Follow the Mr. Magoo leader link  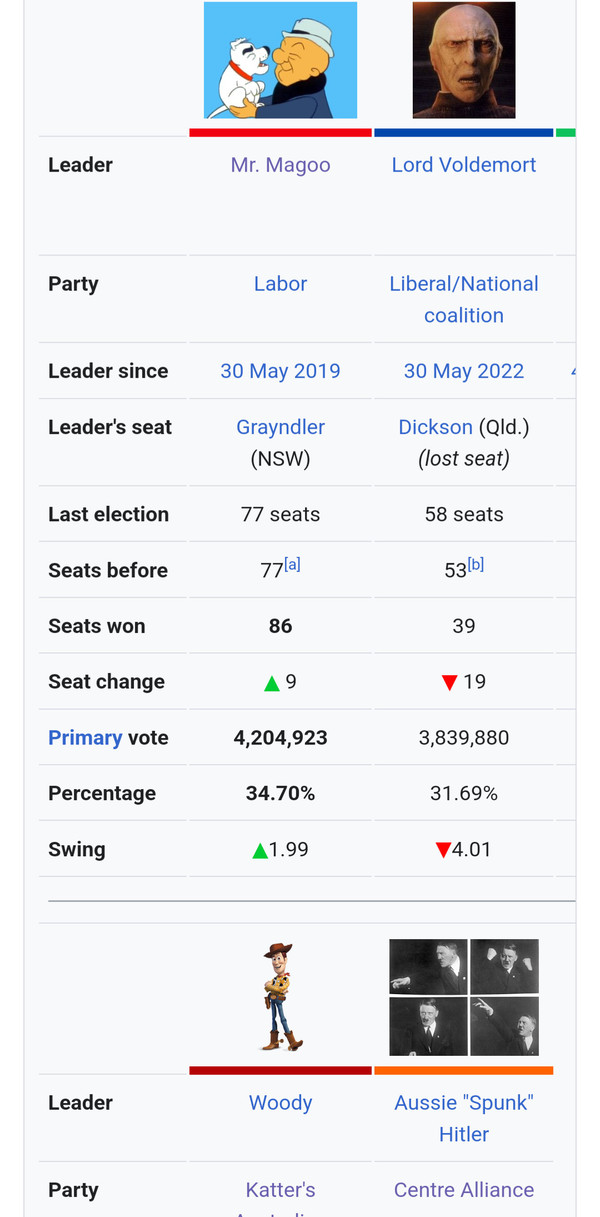(280, 165)
